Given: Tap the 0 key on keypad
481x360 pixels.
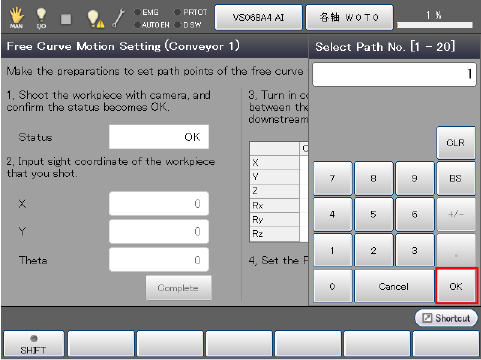Looking at the screenshot, I should point(333,286).
